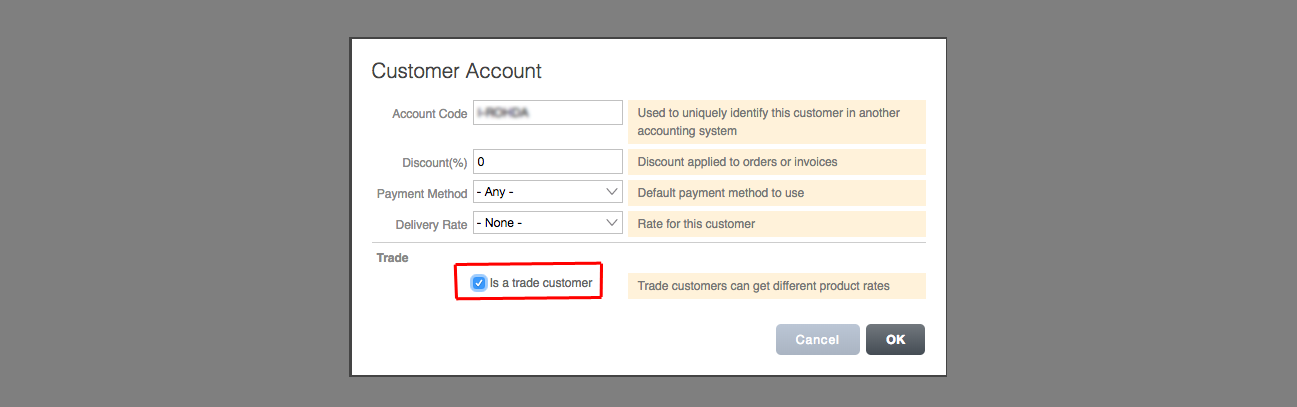Focus the Account Code input field
This screenshot has height=407, width=1297.
[x=547, y=113]
